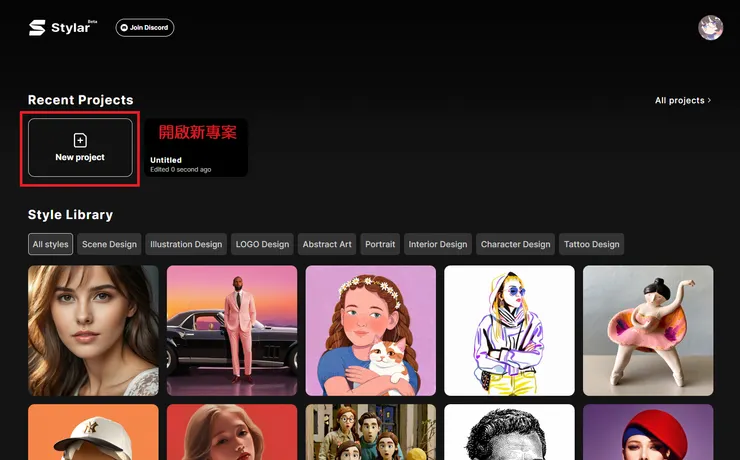Click the Stylar wordmark text
The image size is (740, 460).
pos(70,28)
